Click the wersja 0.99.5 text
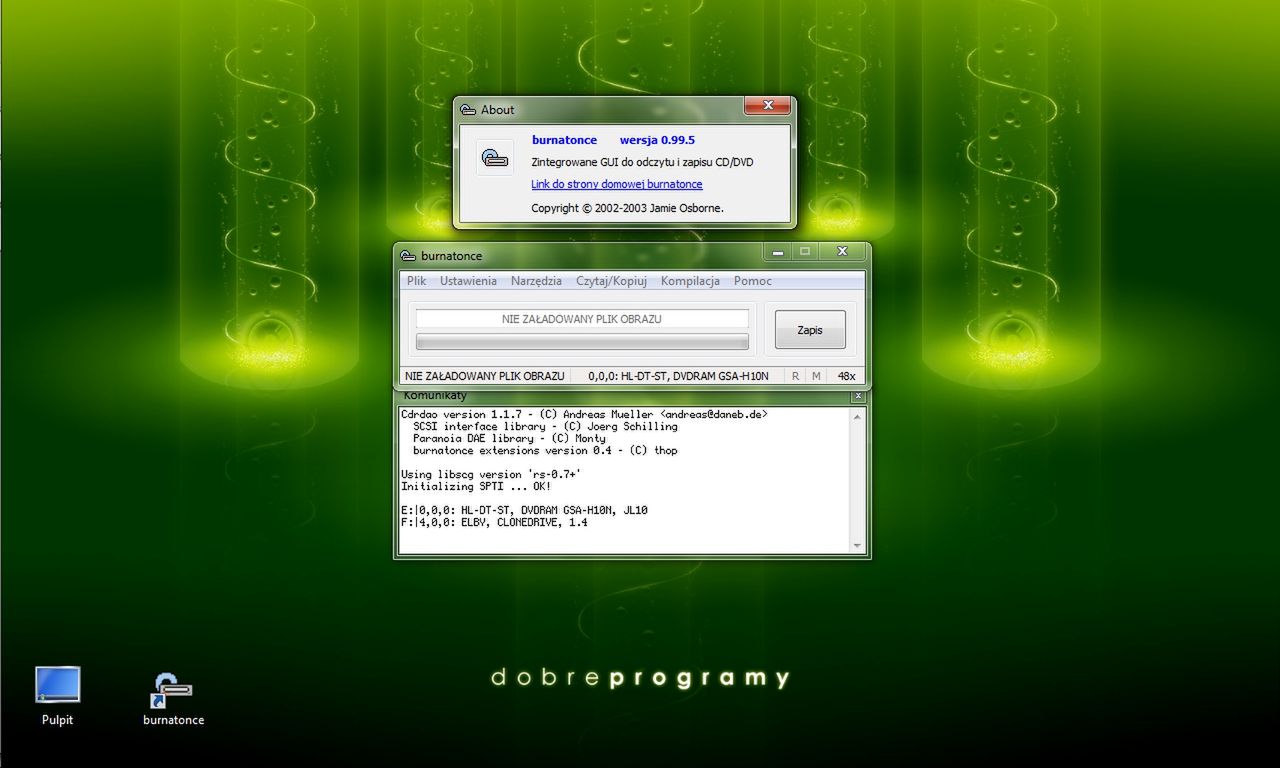 tap(657, 140)
